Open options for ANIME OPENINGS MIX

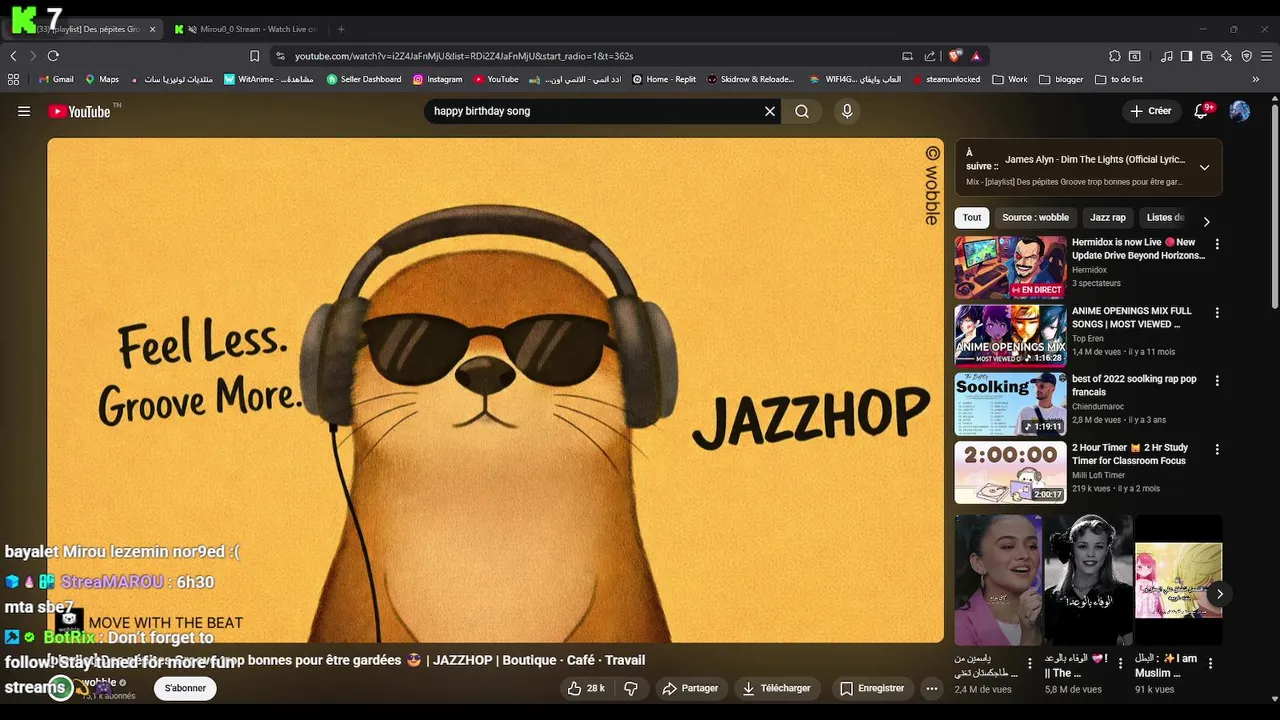[x=1217, y=312]
